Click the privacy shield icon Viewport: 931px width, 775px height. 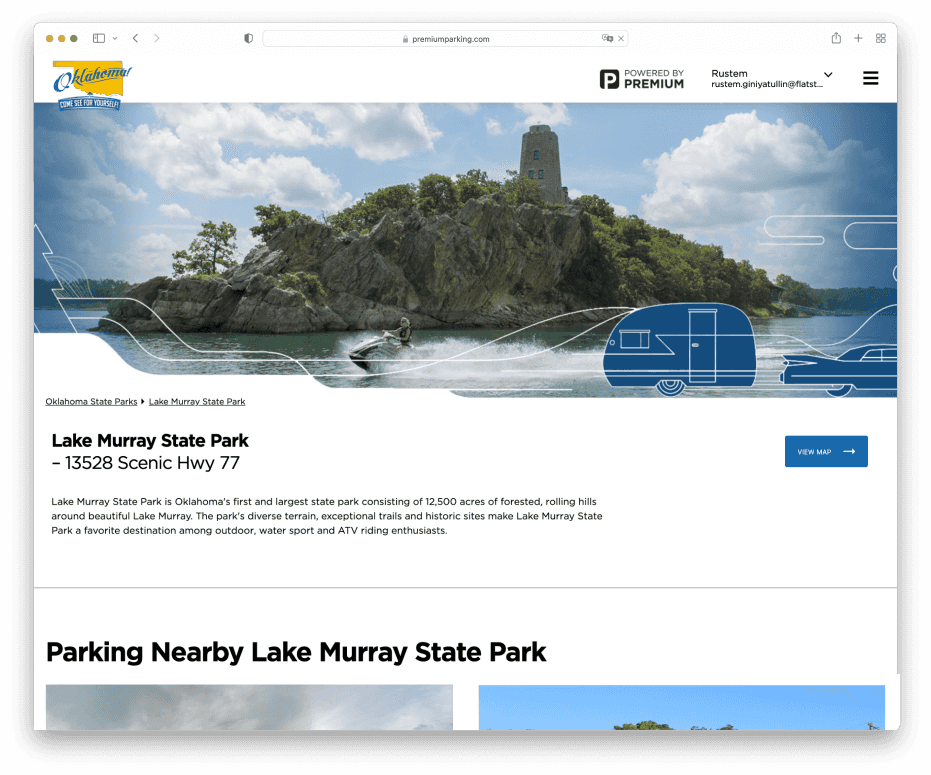tap(248, 38)
